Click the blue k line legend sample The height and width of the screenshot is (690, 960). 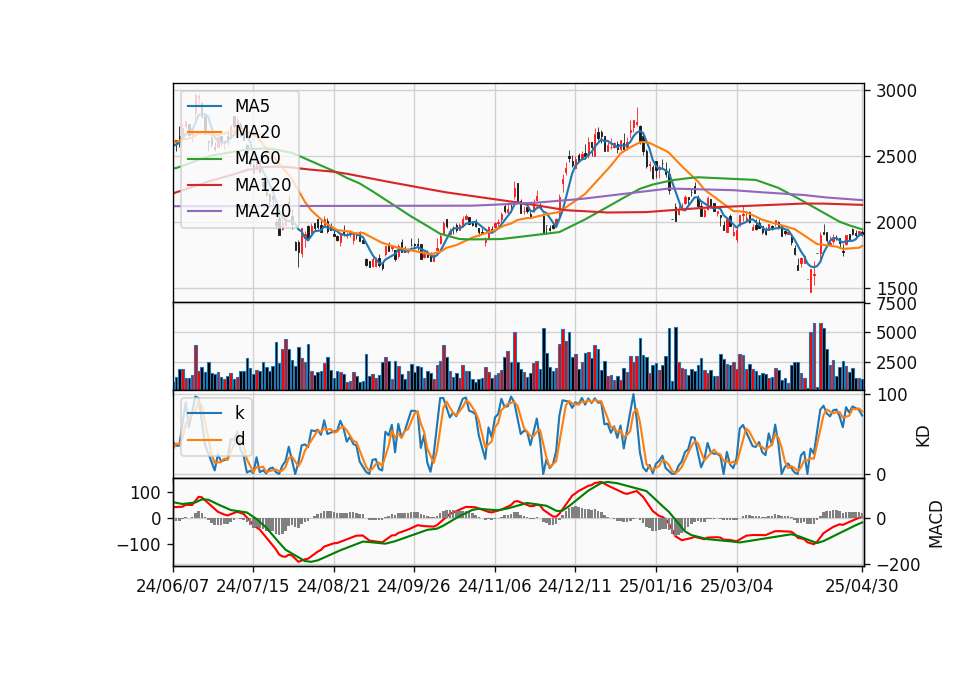click(x=204, y=413)
